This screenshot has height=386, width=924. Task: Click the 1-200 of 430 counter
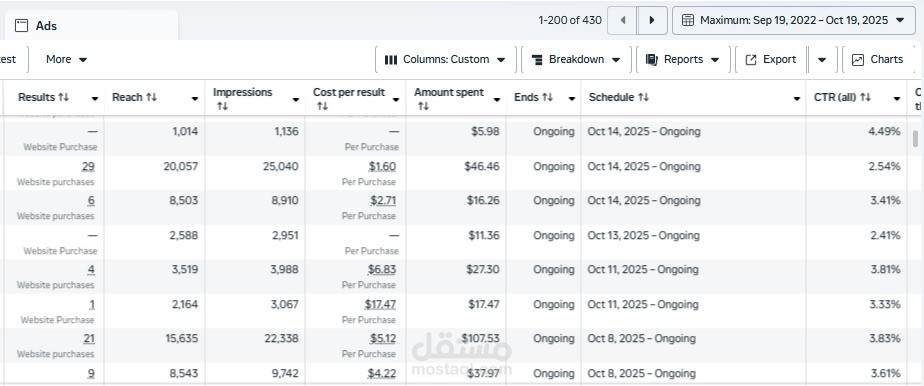click(x=570, y=20)
